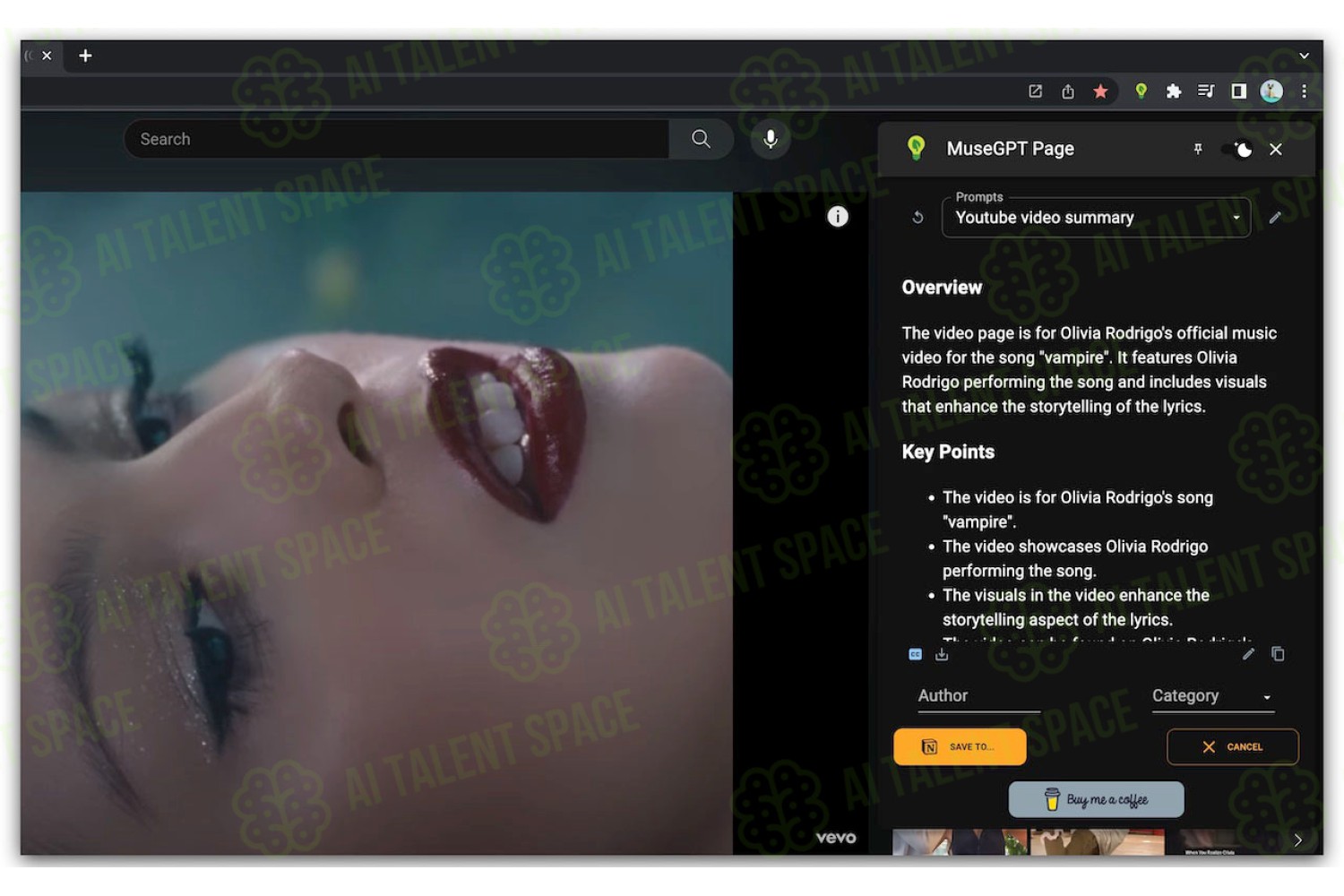Screen dimensions: 1344x896
Task: Click bullet "The visuals in the video enhance"
Action: 1076,607
